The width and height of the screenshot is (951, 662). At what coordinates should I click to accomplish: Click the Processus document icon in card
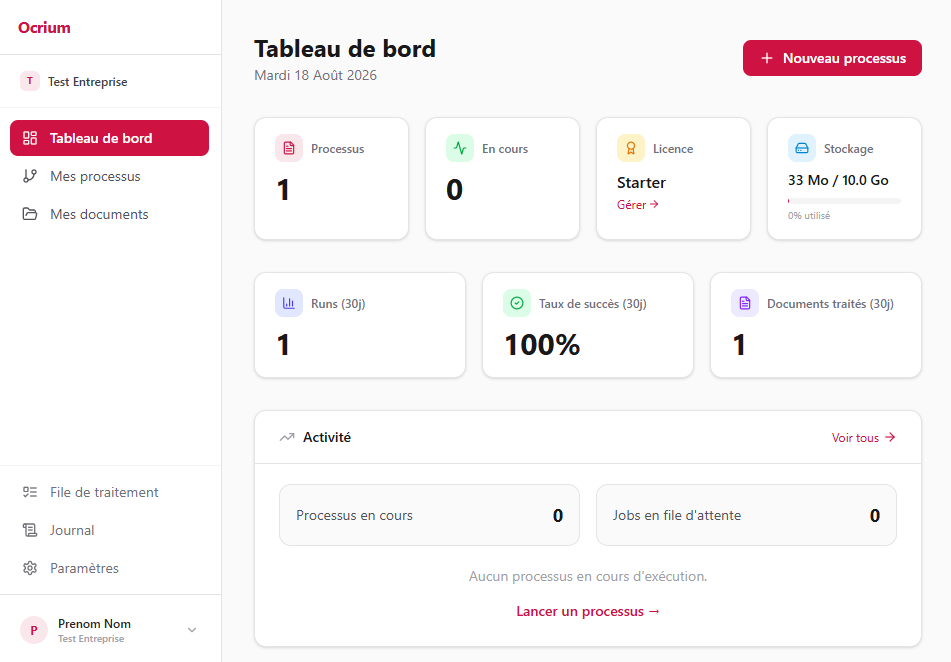[289, 149]
